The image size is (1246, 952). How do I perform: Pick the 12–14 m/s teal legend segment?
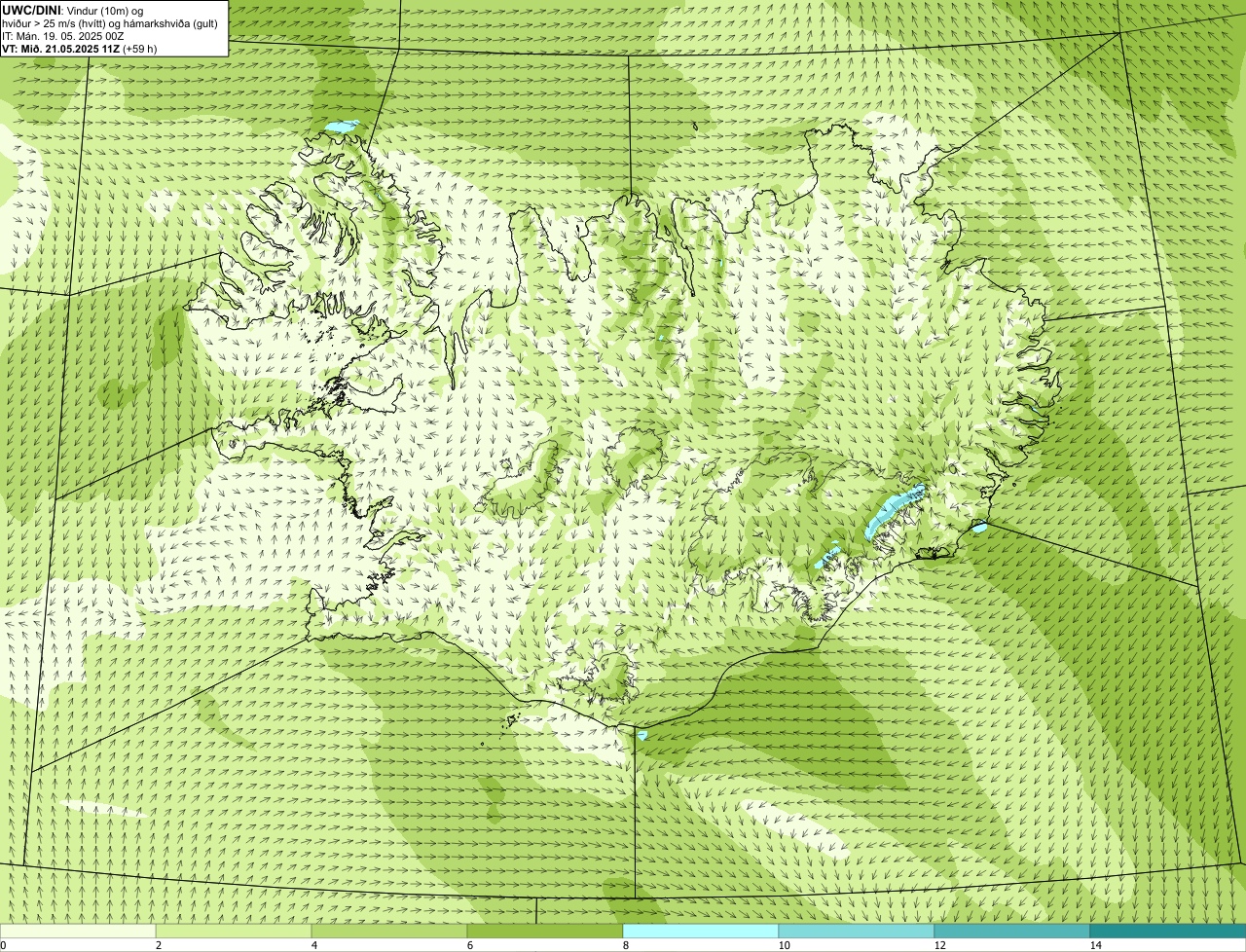click(1012, 931)
